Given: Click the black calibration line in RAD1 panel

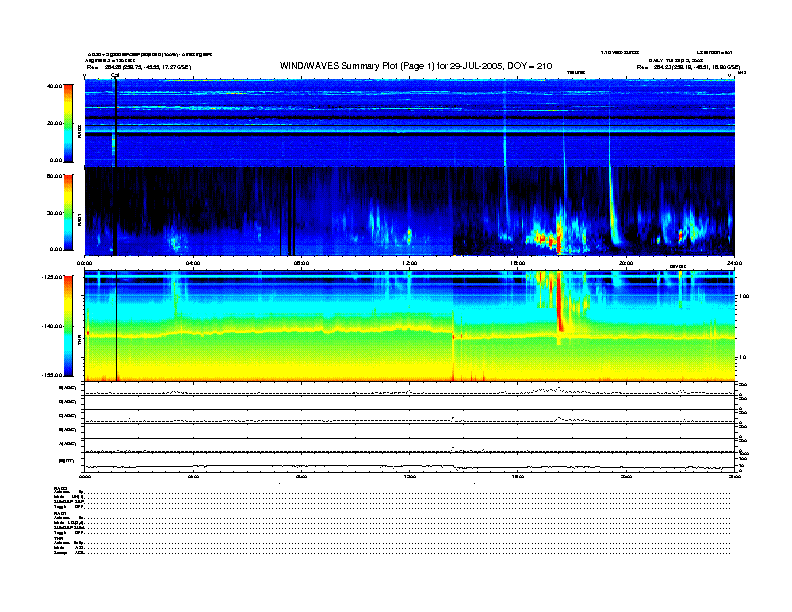Looking at the screenshot, I should (115, 211).
